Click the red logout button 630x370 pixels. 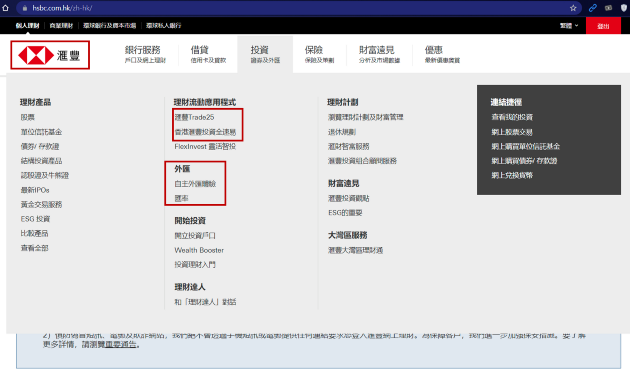point(603,26)
